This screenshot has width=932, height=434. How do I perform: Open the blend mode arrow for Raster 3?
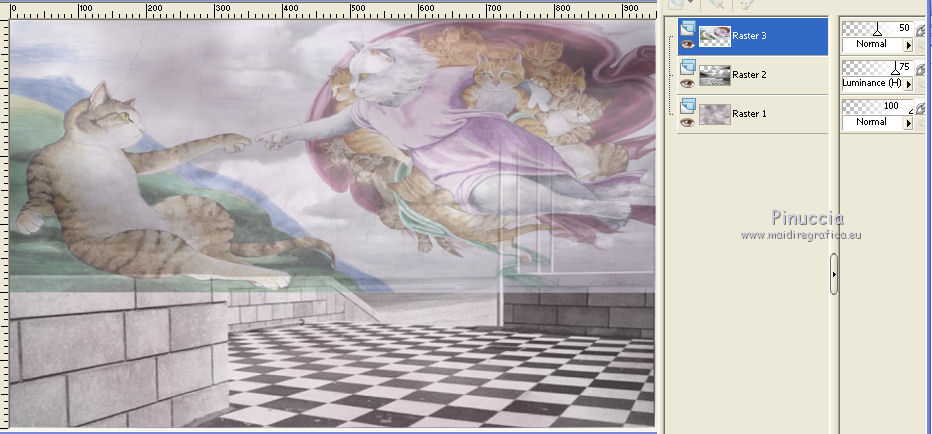point(908,45)
